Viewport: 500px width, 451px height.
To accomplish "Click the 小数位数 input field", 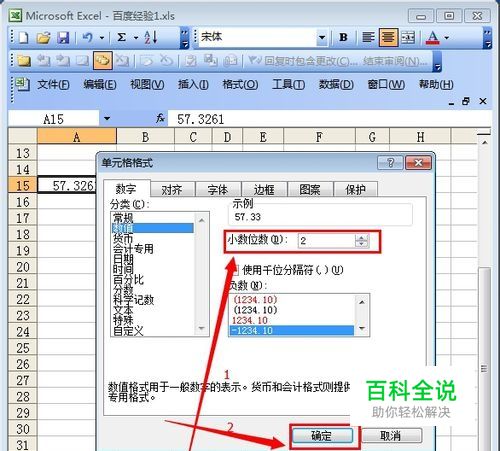I will pos(326,240).
